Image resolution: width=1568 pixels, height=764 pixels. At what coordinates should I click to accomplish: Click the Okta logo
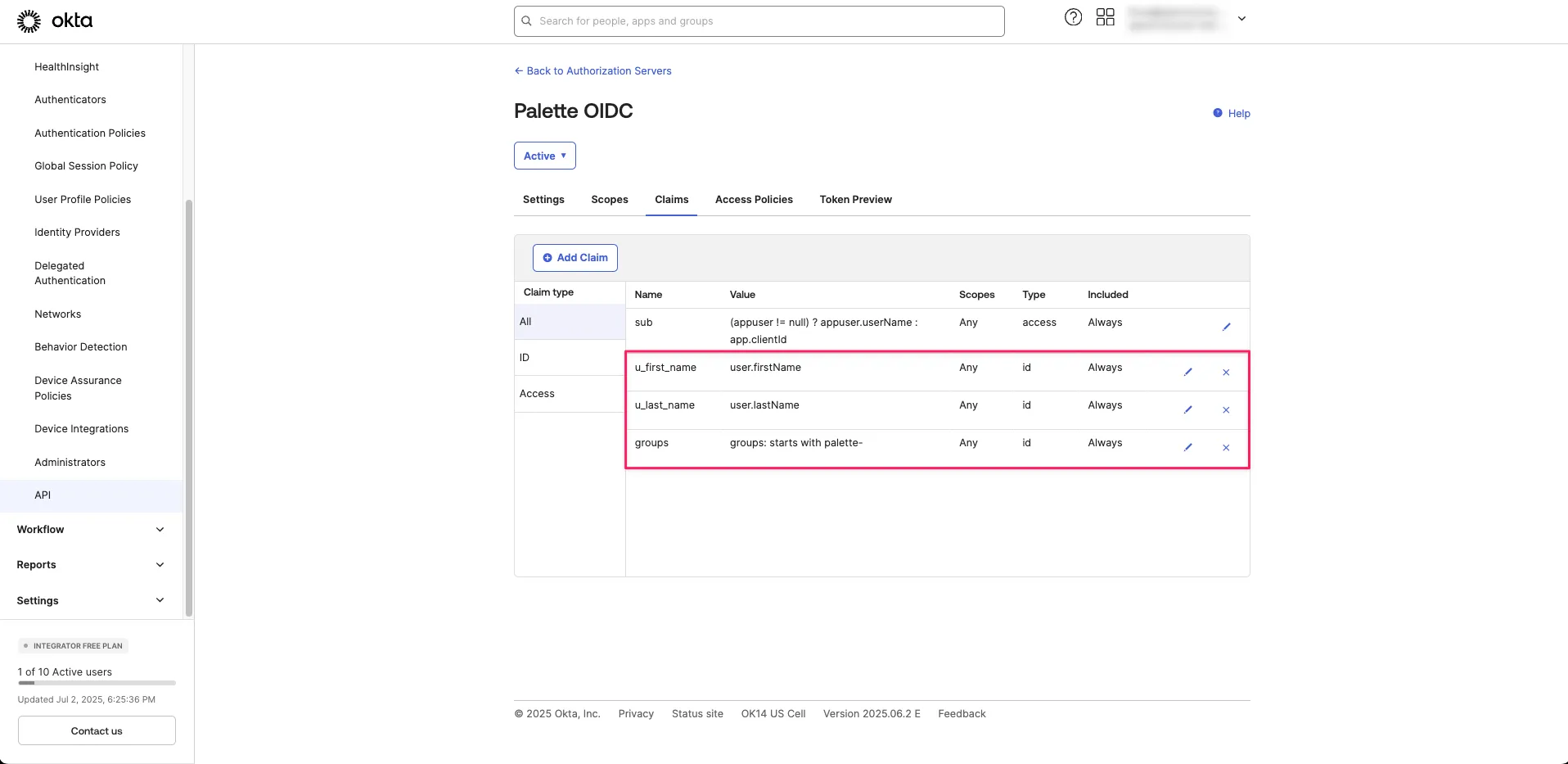point(55,20)
